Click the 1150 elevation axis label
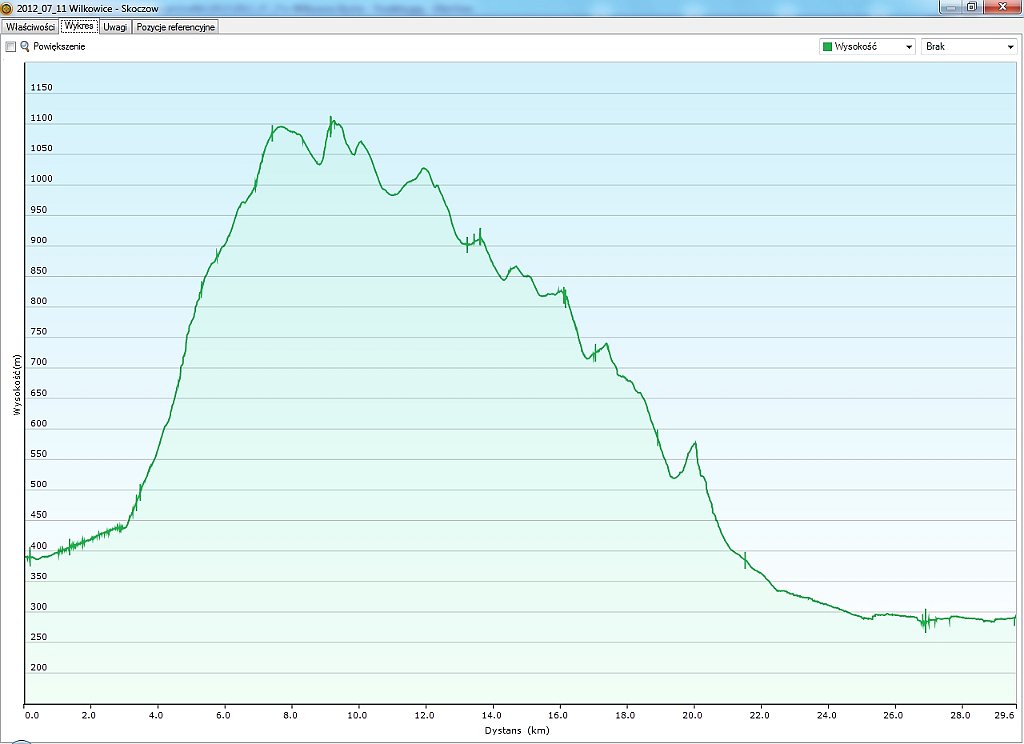Screen dimensions: 1024x744 pos(41,88)
